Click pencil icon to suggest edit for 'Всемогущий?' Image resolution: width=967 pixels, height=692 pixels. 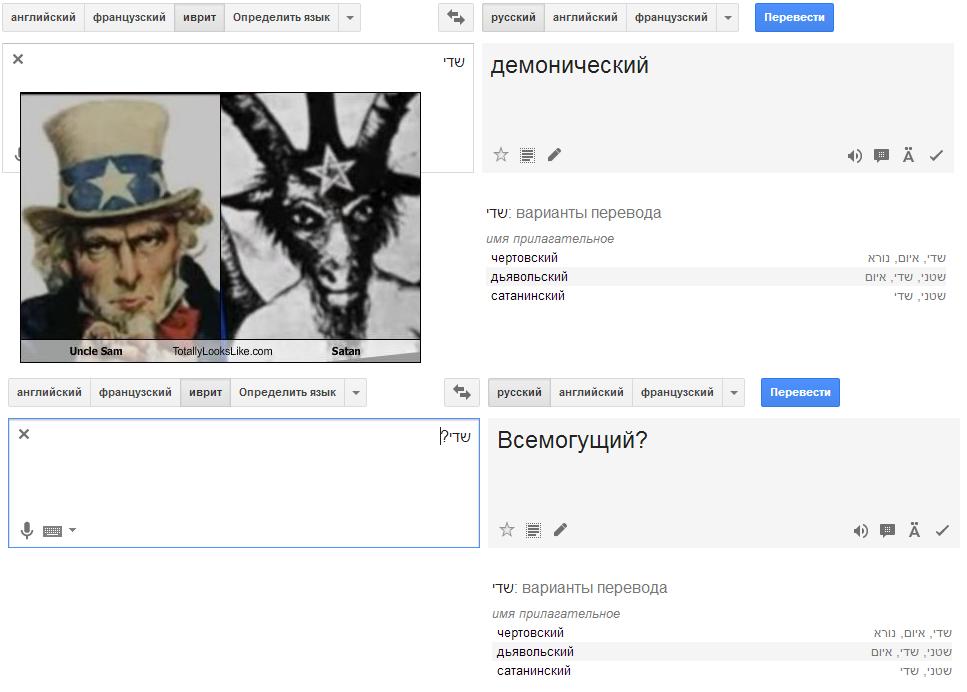pos(561,530)
